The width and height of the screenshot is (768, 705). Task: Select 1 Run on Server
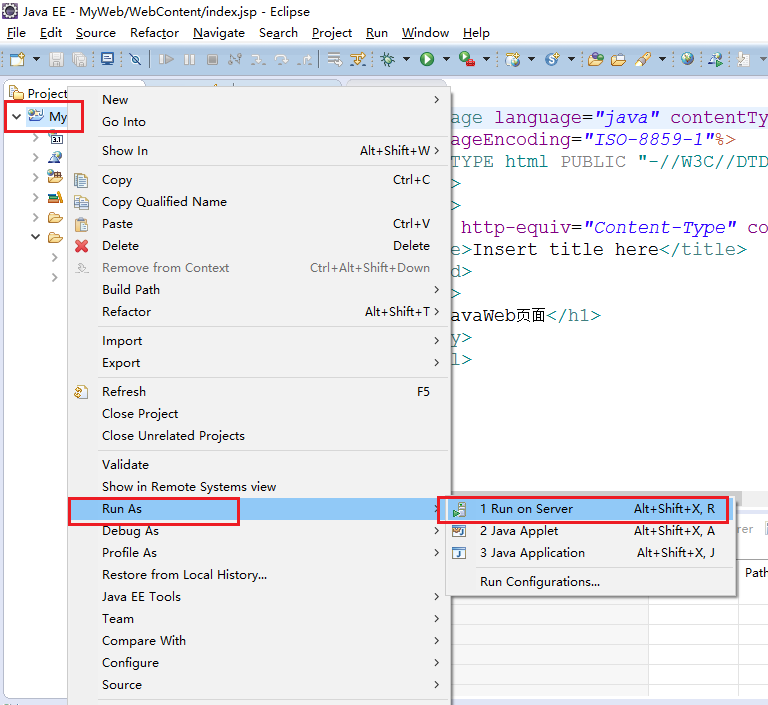coord(591,509)
